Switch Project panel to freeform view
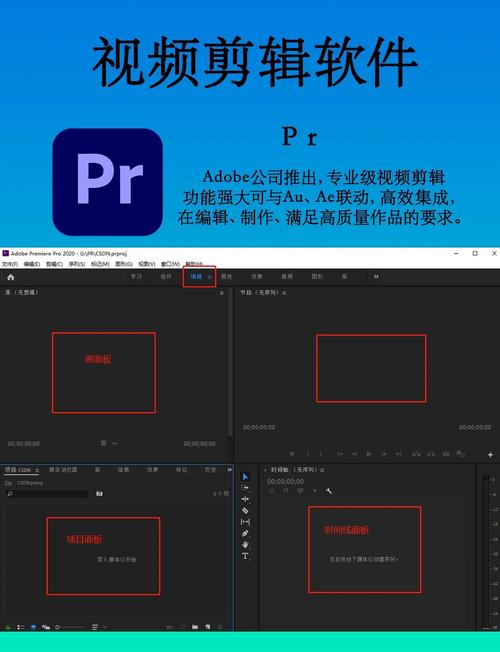500x652 pixels. pyautogui.click(x=46, y=627)
